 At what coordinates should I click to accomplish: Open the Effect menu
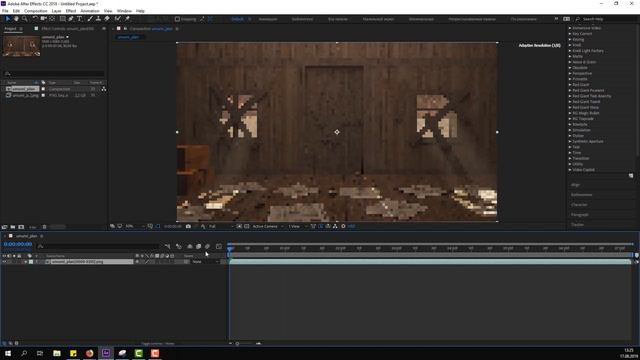71,11
